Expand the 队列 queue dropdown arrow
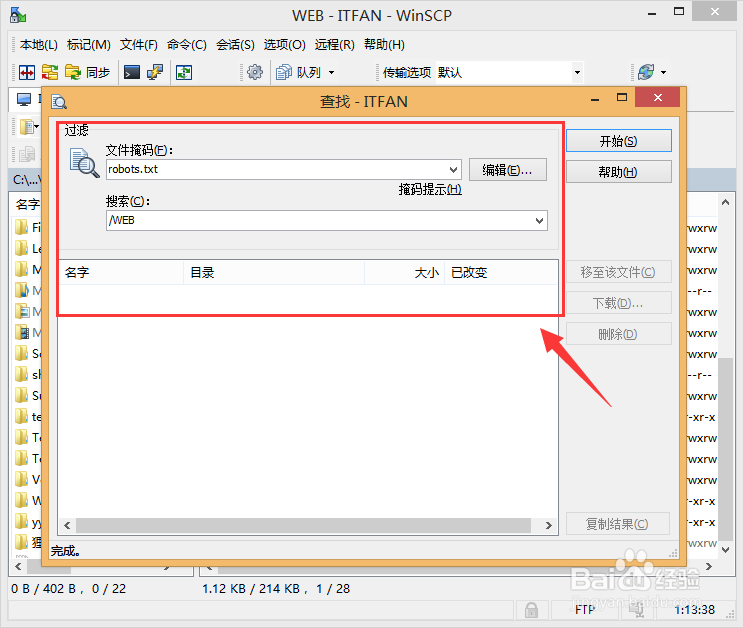This screenshot has width=744, height=628. (x=331, y=73)
